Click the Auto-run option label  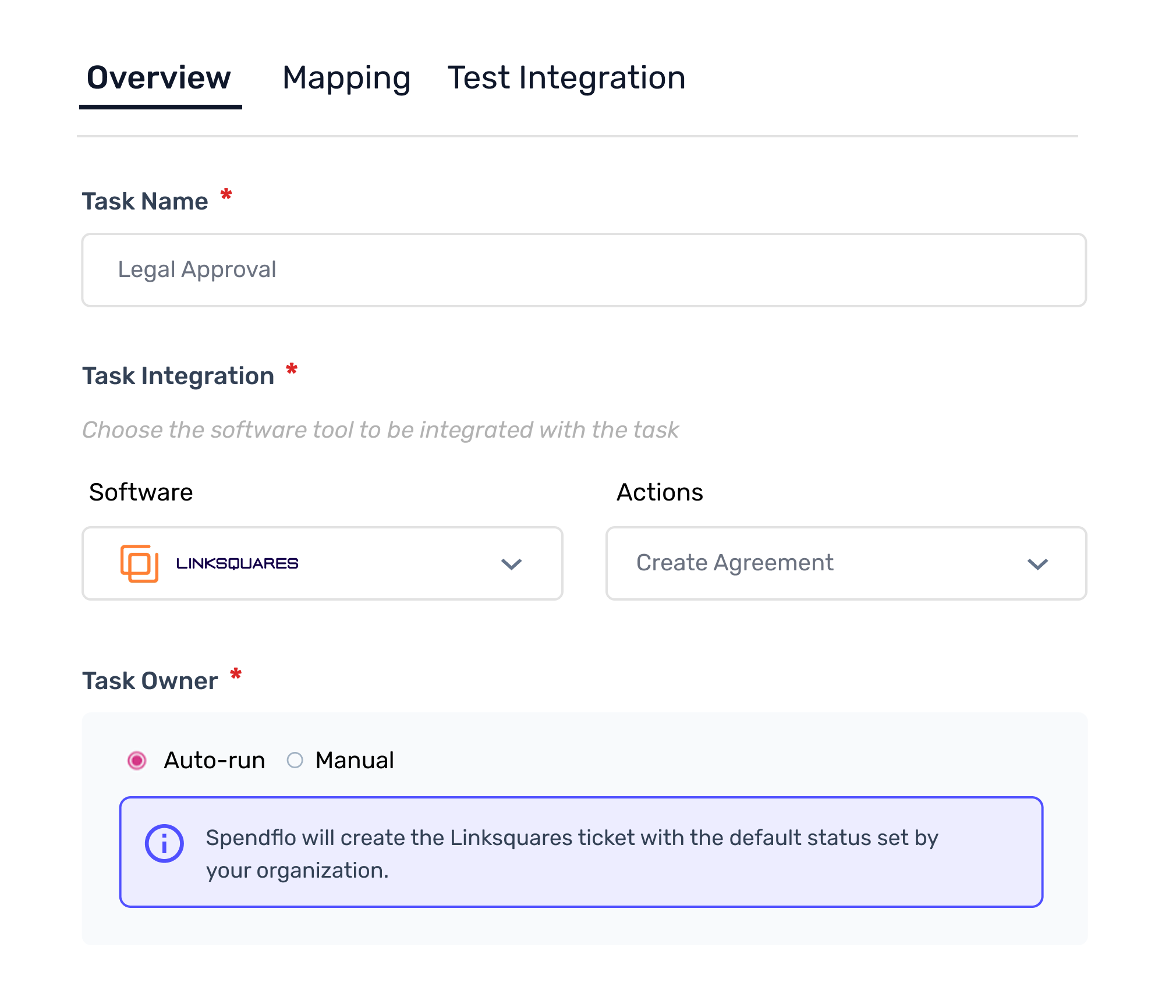coord(214,760)
